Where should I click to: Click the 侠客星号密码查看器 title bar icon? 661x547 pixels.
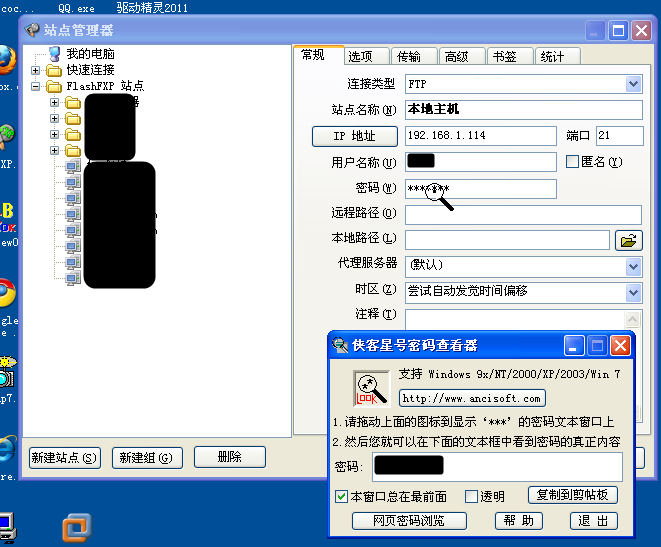(x=340, y=345)
